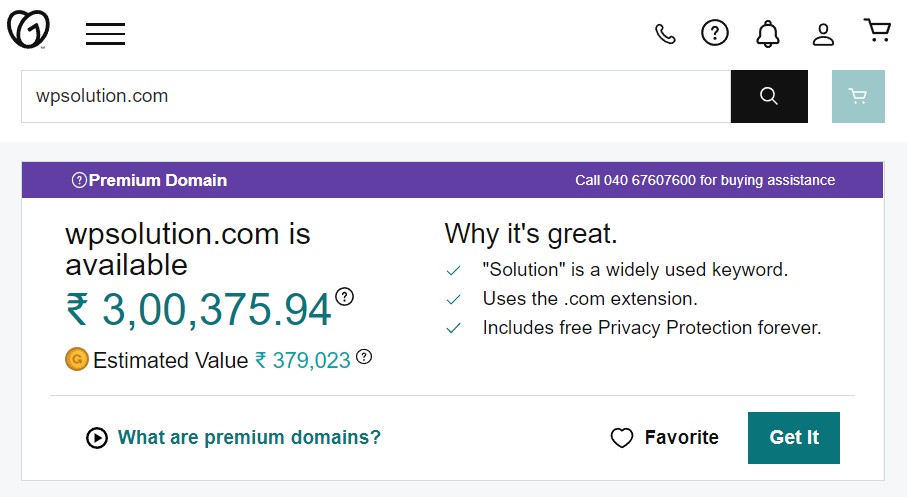Click the play icon for premium domains video

[x=97, y=438]
